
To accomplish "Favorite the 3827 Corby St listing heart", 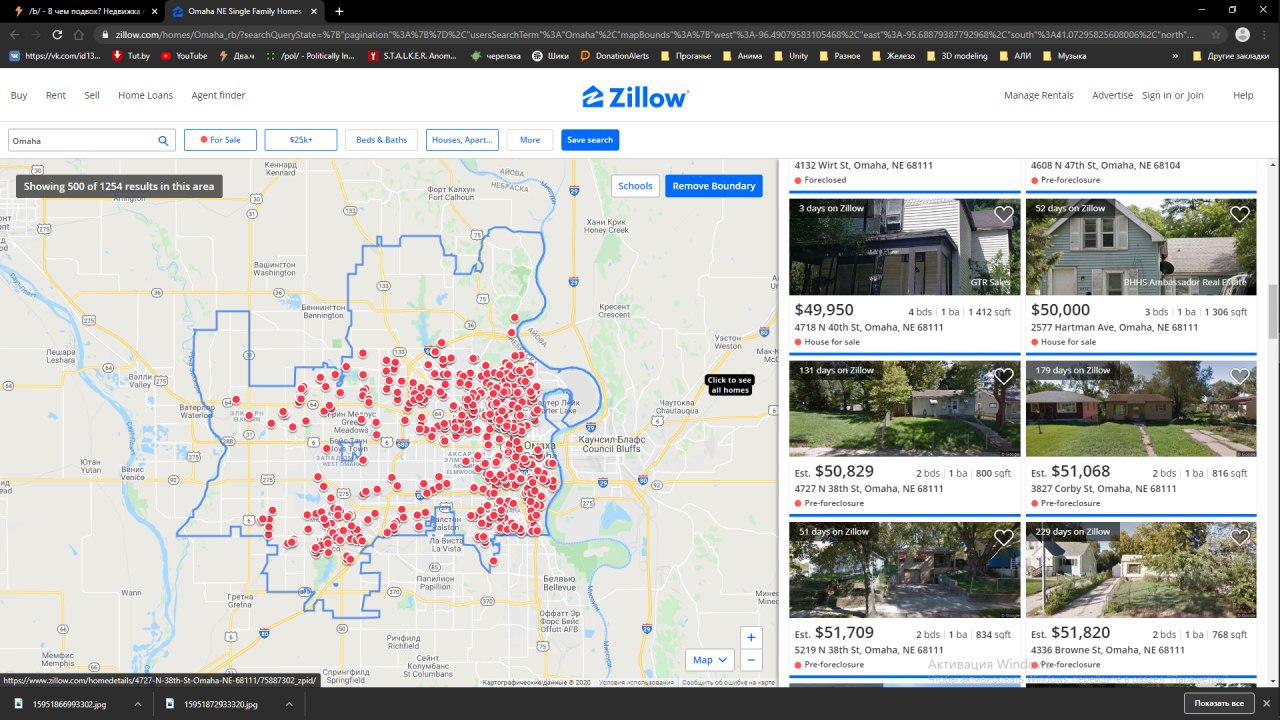I will pyautogui.click(x=1240, y=376).
